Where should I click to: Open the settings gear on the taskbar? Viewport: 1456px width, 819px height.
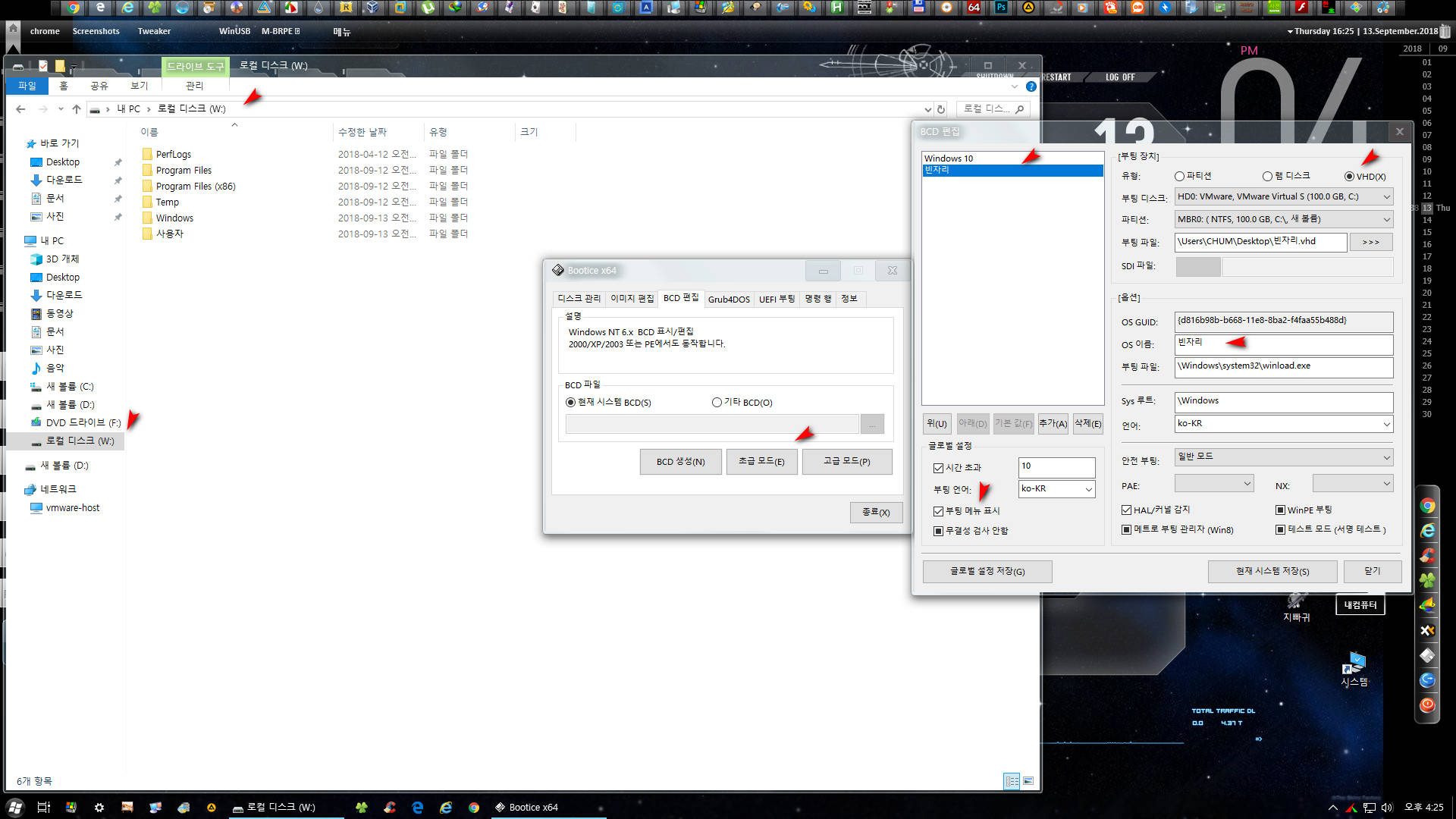(99, 808)
